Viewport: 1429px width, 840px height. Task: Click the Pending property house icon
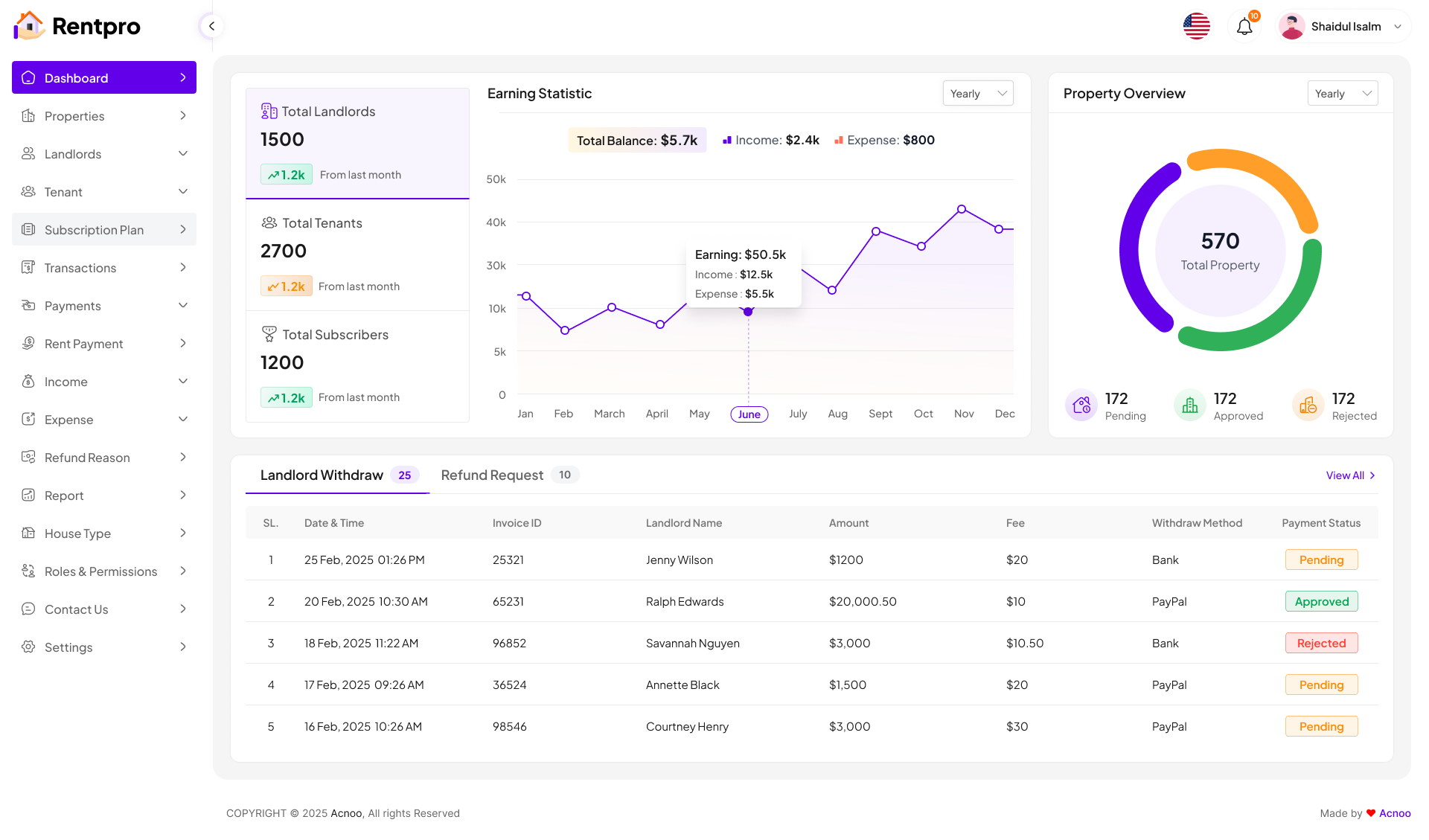1081,405
